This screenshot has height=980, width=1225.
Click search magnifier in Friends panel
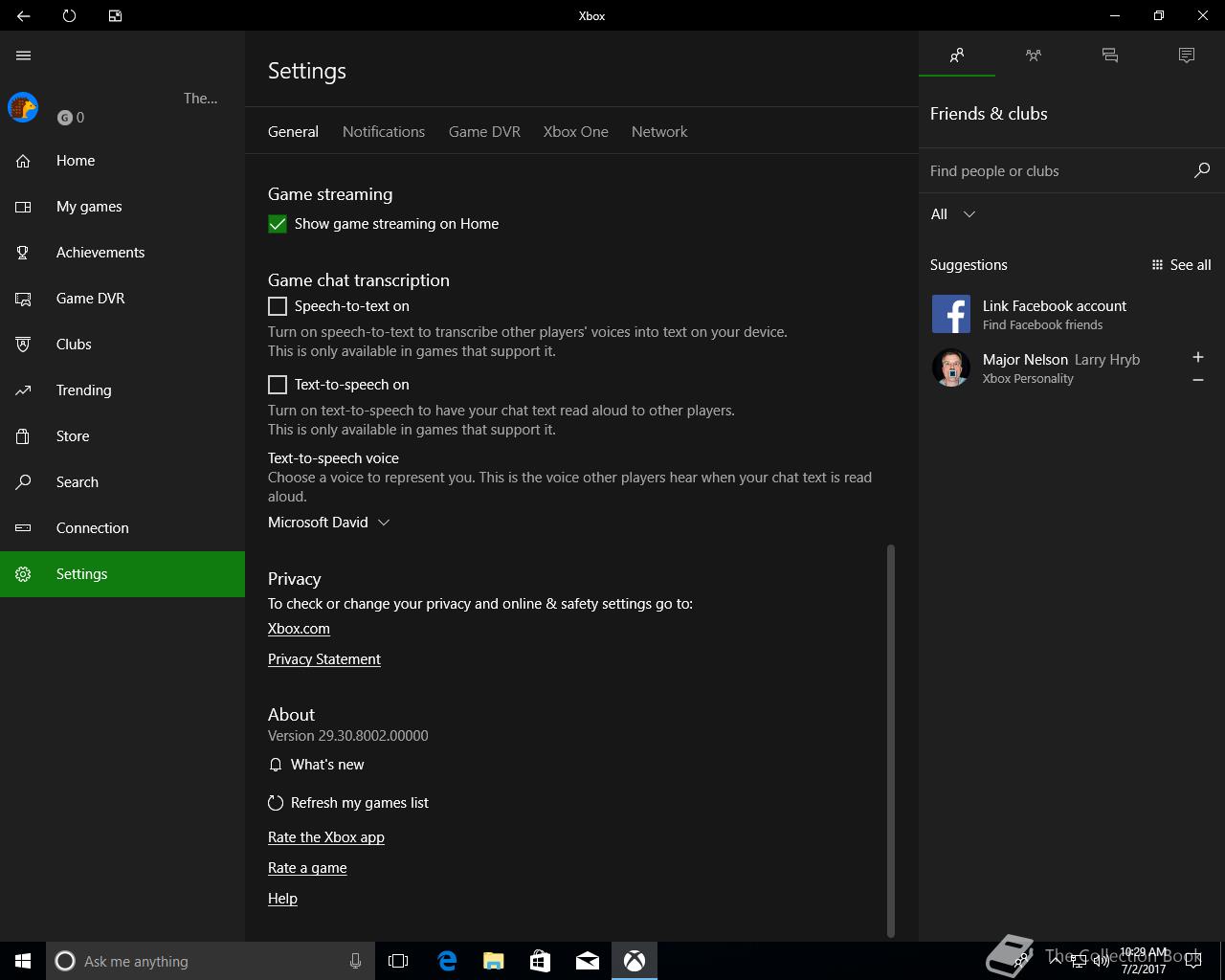click(x=1202, y=170)
